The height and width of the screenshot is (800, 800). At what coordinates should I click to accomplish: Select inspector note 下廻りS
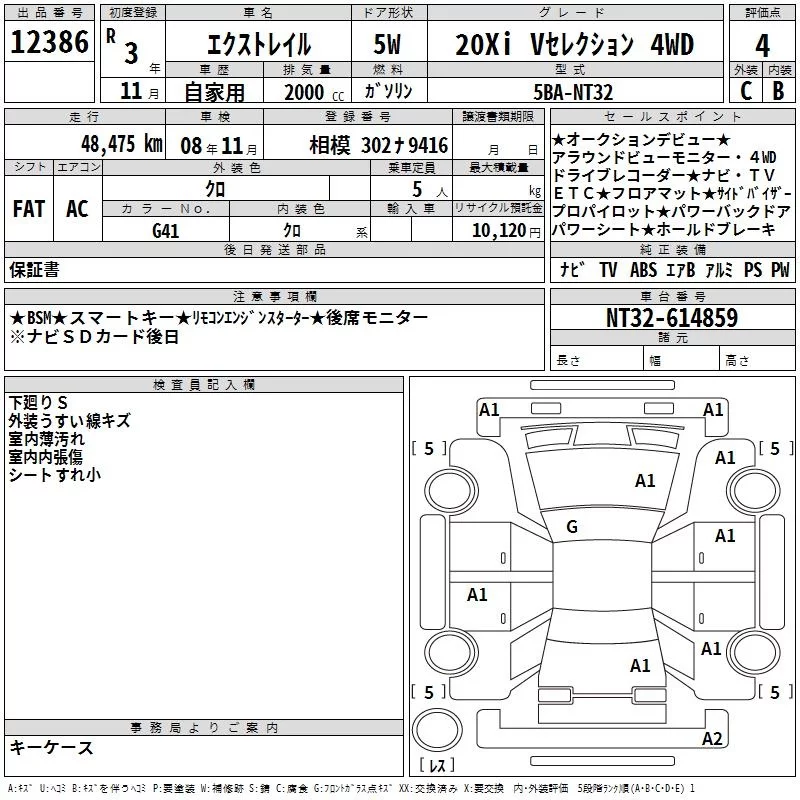click(x=38, y=403)
